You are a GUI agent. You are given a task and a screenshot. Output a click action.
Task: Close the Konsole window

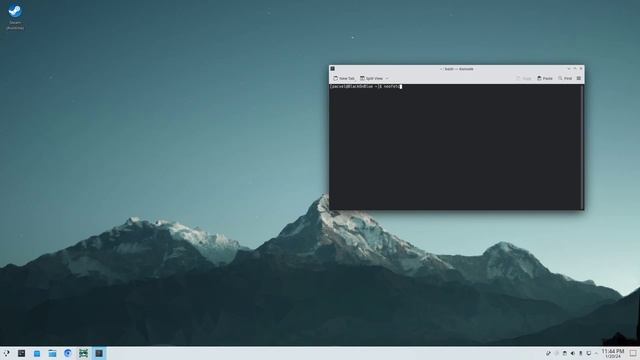(x=581, y=69)
